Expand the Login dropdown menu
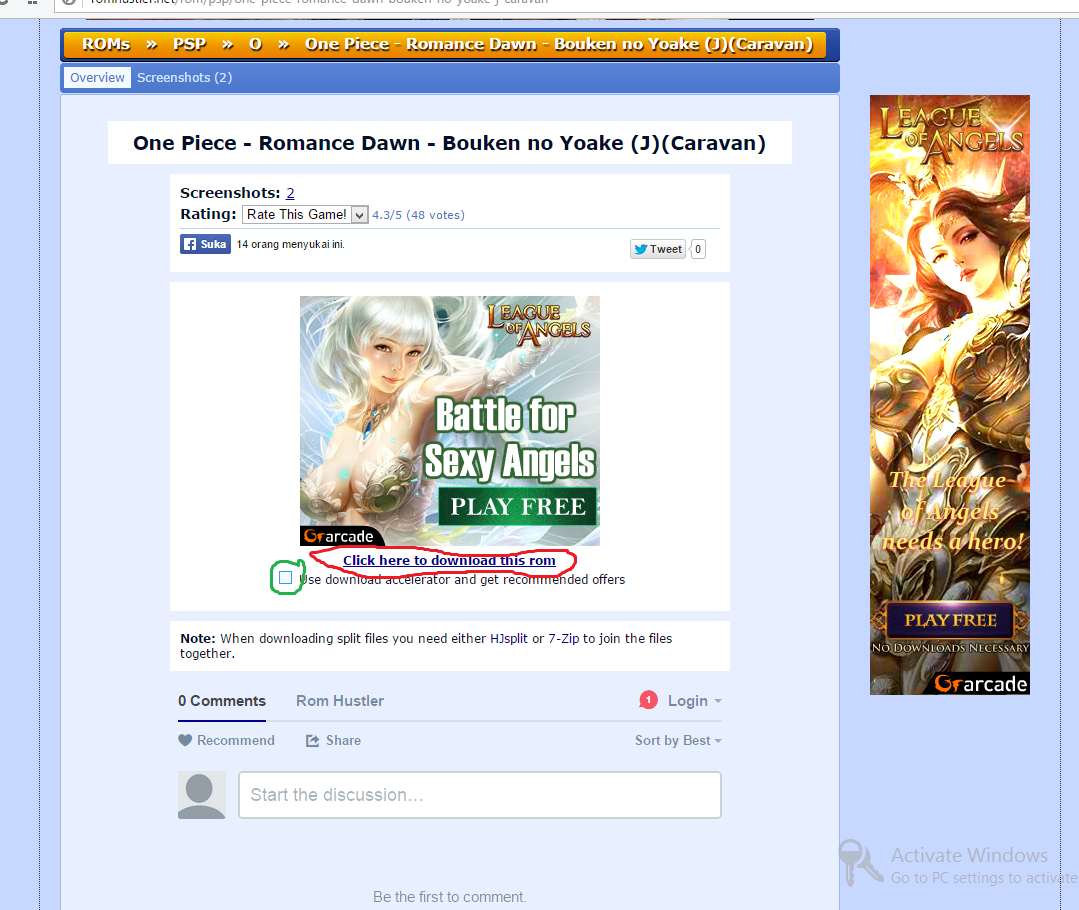This screenshot has width=1079, height=910. point(694,701)
